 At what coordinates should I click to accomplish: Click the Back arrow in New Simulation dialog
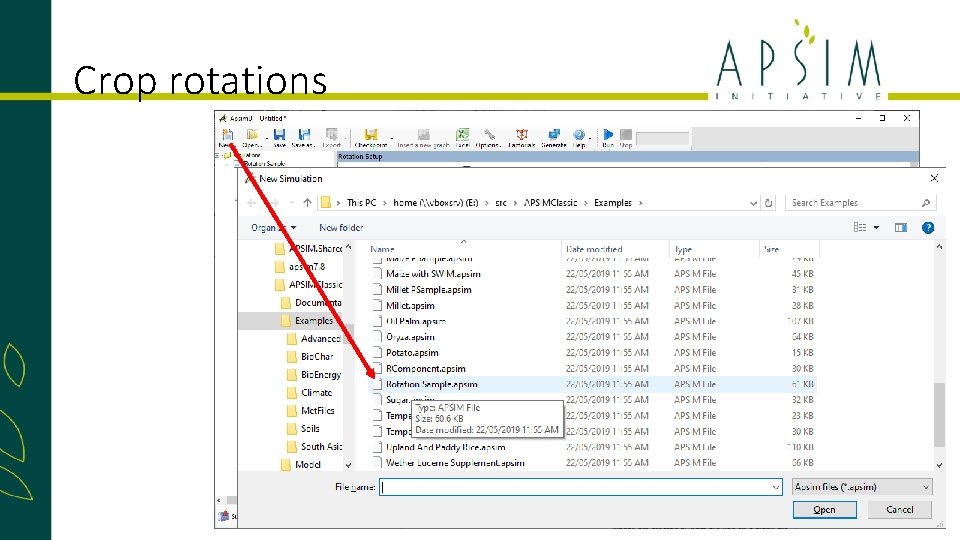coord(251,203)
